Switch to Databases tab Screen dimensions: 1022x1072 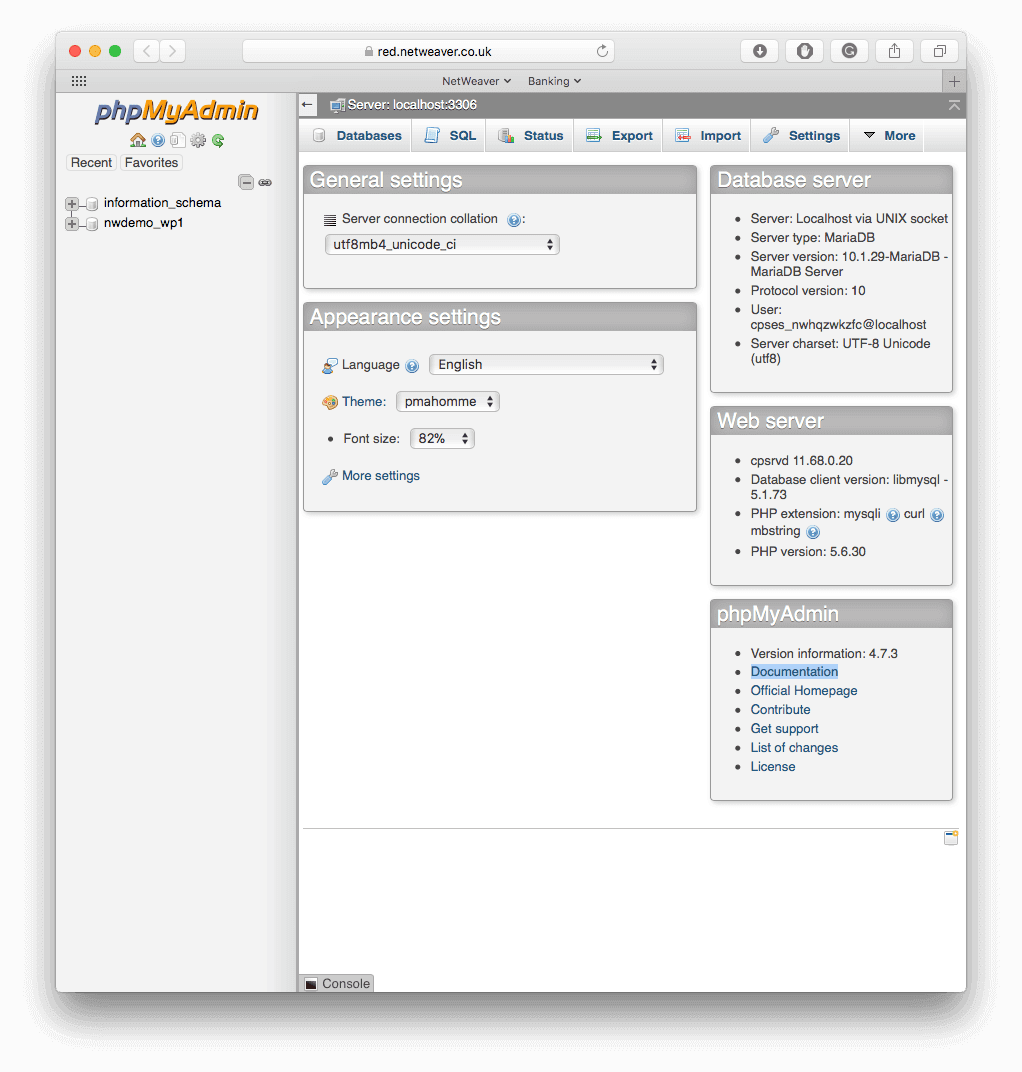click(x=357, y=135)
